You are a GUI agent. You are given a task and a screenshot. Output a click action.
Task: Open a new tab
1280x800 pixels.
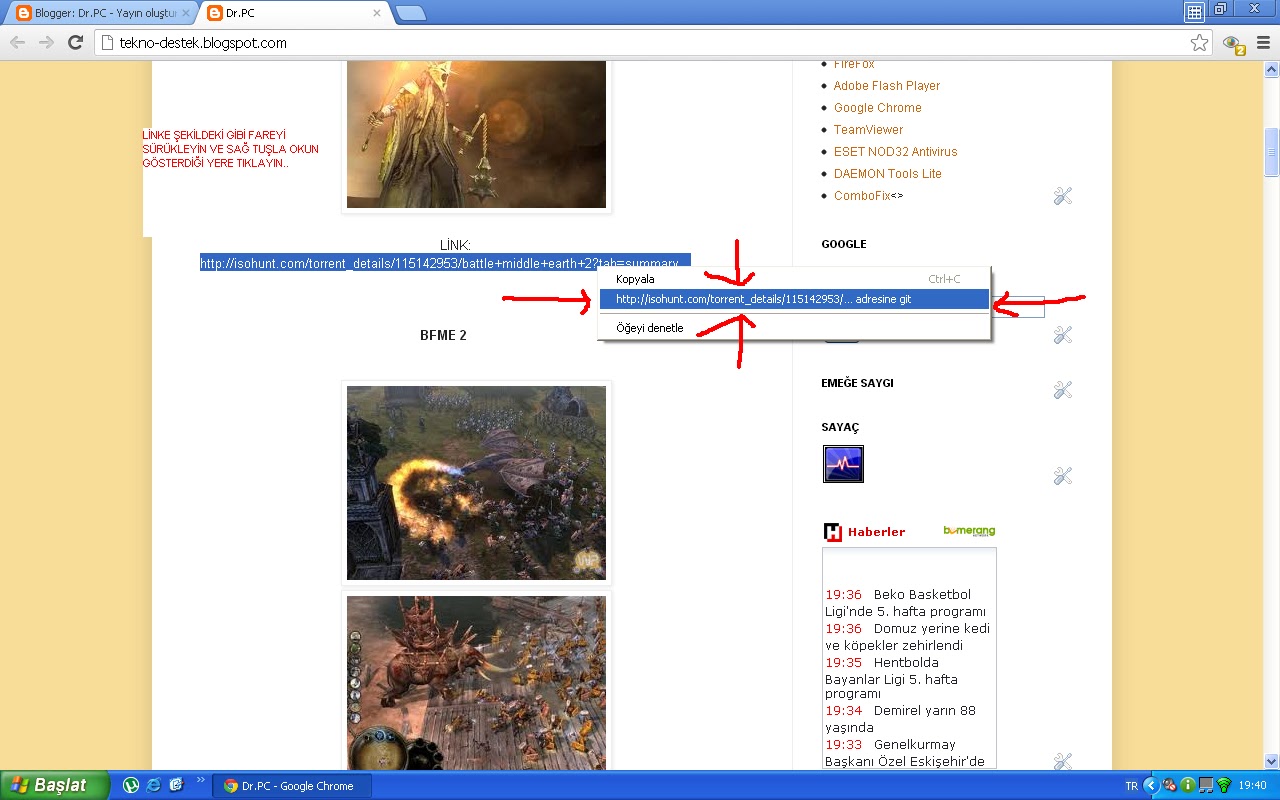(x=410, y=13)
